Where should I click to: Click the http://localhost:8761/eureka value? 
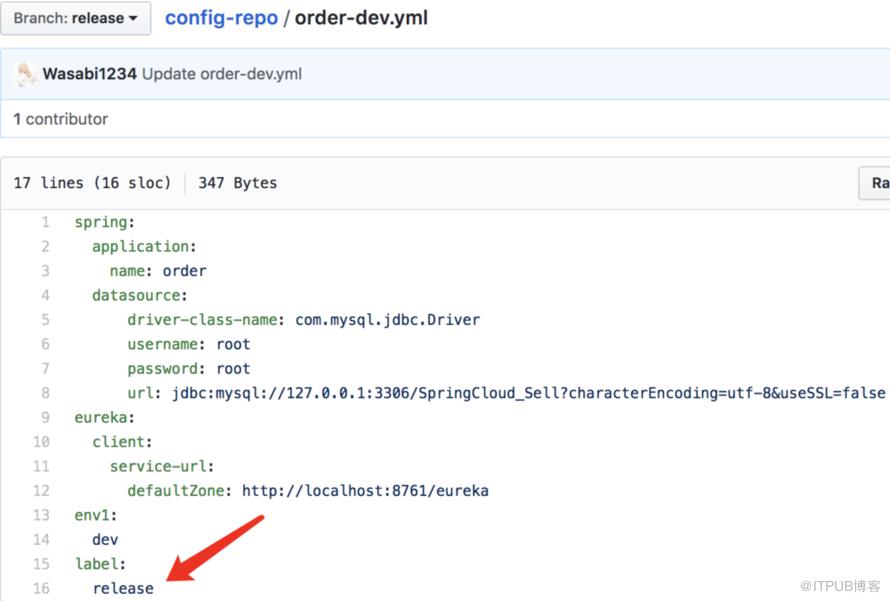(365, 490)
